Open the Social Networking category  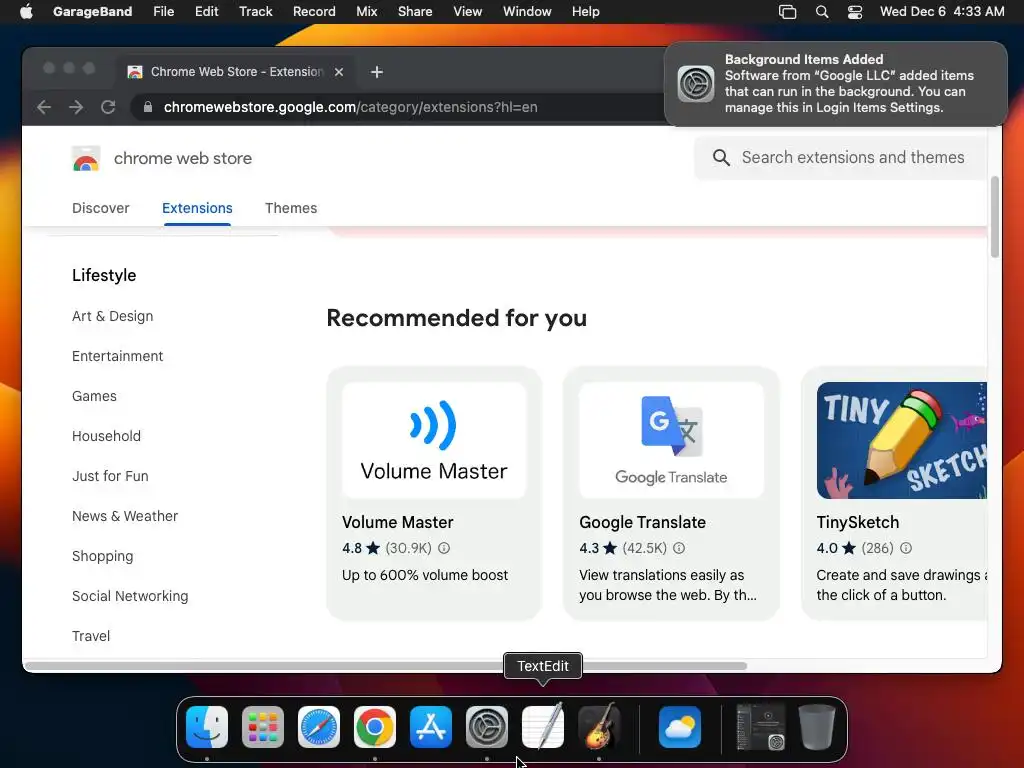coord(130,596)
